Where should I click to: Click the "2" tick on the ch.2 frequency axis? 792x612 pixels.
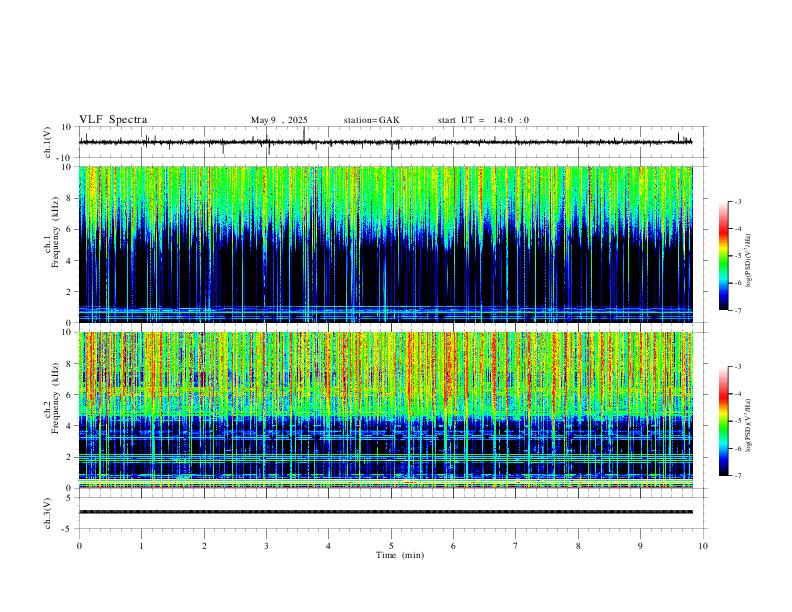click(70, 457)
